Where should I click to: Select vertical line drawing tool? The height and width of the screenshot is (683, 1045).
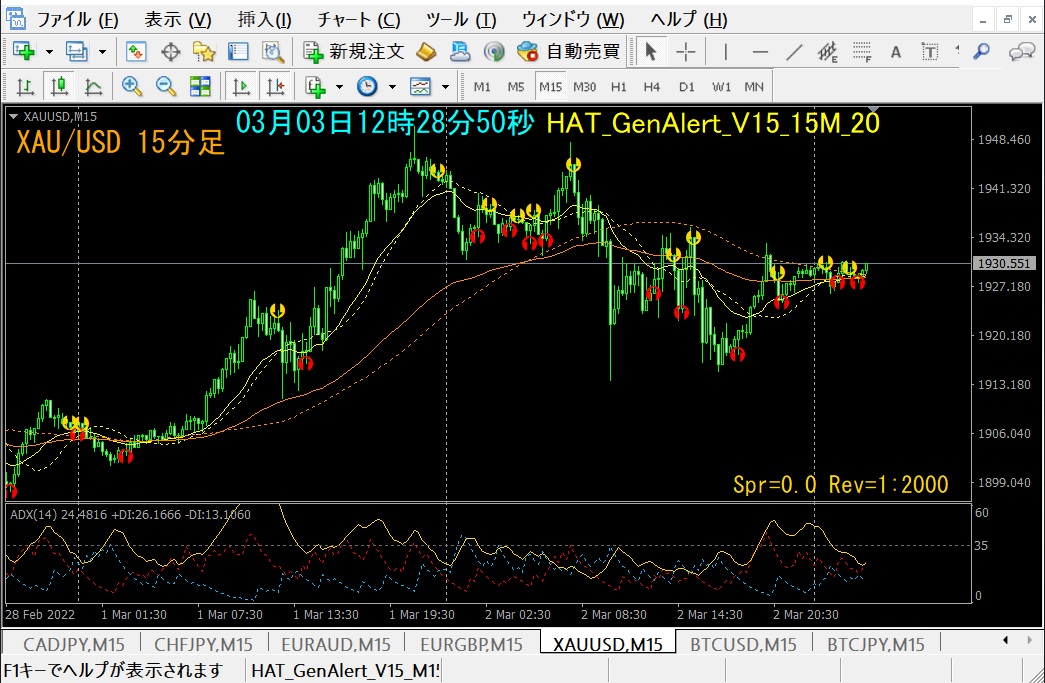pyautogui.click(x=725, y=51)
